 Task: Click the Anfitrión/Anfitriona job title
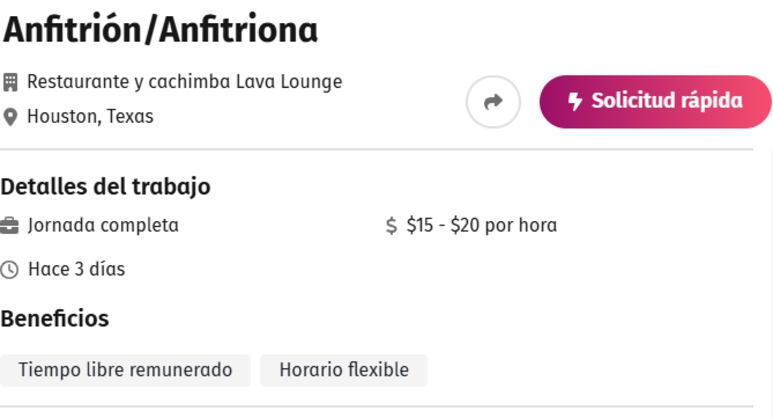tap(160, 30)
